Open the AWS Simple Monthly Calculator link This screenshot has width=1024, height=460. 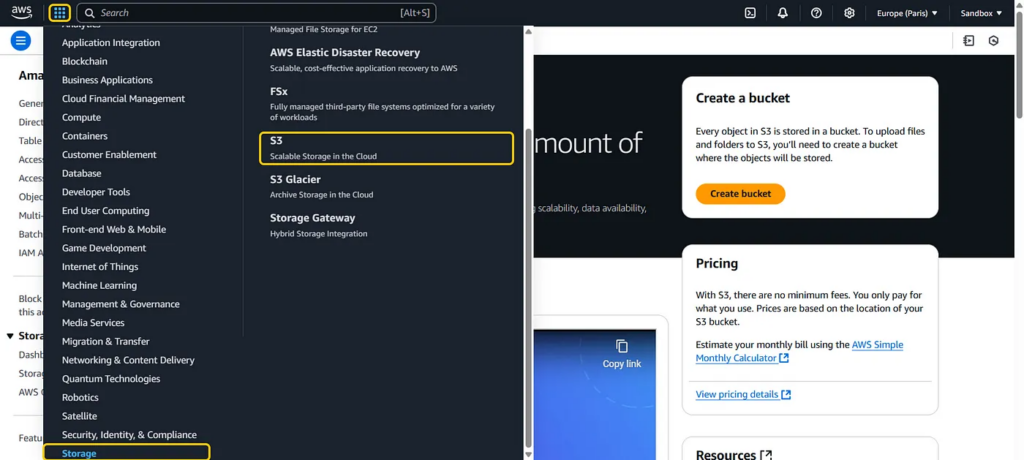click(x=799, y=351)
